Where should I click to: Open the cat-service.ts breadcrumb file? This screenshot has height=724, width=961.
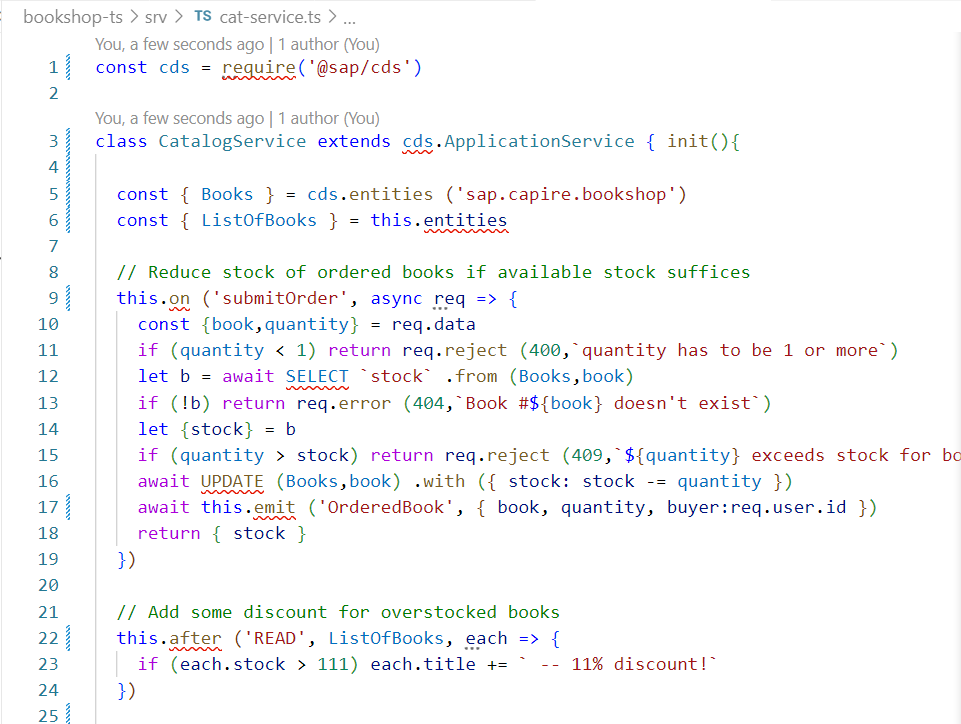270,17
